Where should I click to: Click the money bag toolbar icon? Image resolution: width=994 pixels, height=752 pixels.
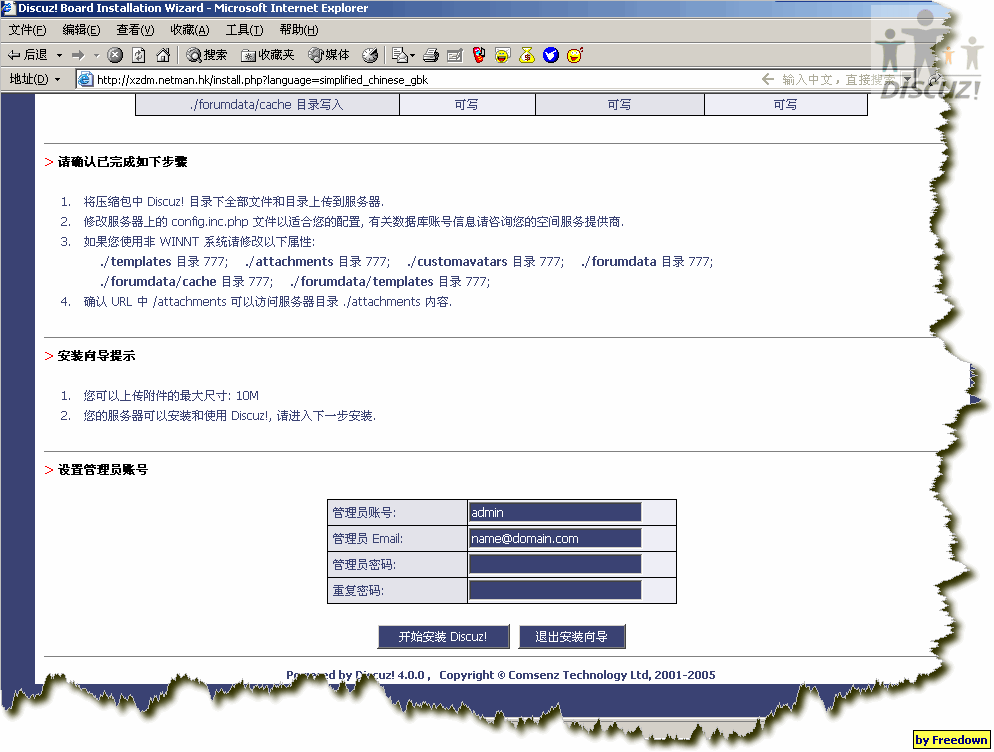tap(527, 55)
